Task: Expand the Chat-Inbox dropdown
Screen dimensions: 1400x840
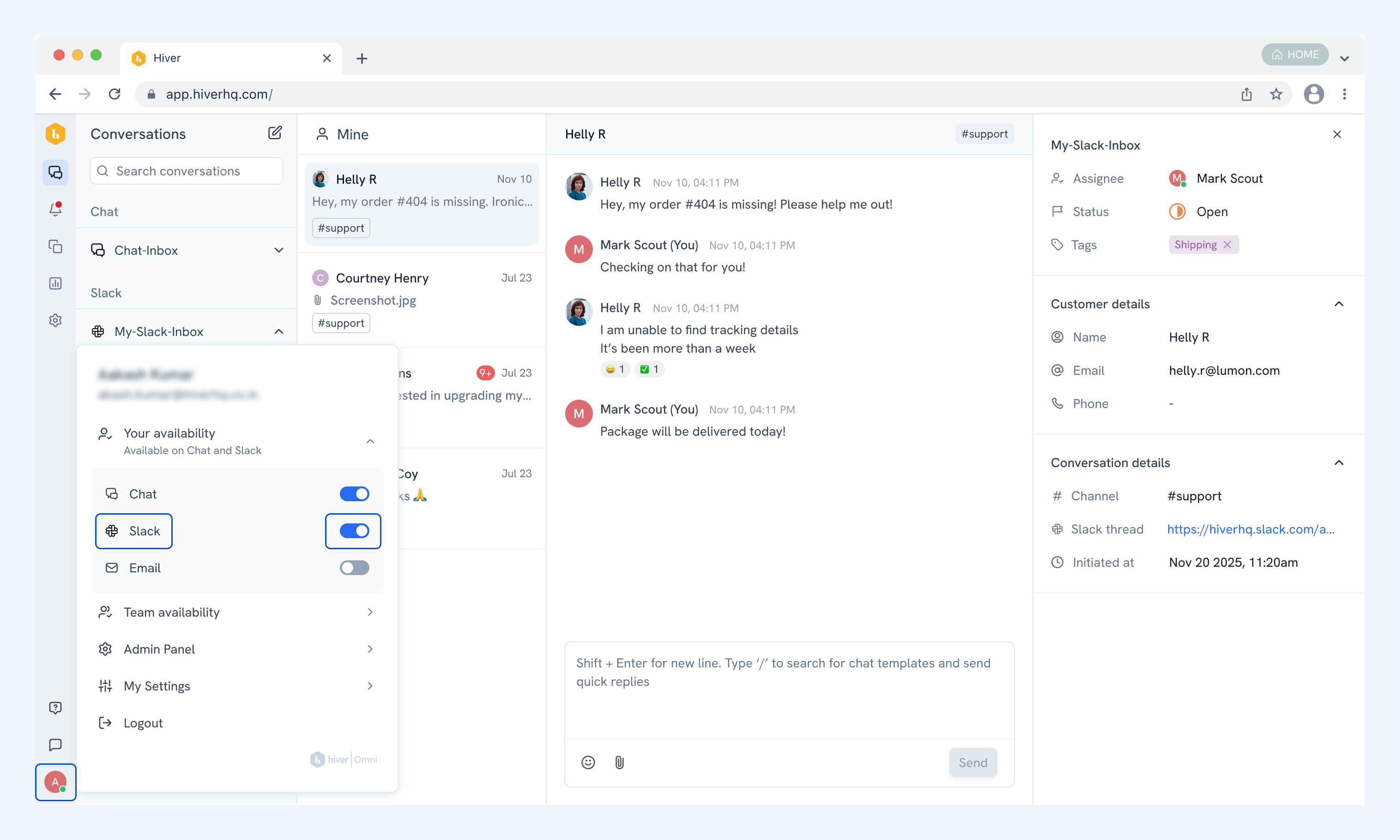Action: point(278,250)
